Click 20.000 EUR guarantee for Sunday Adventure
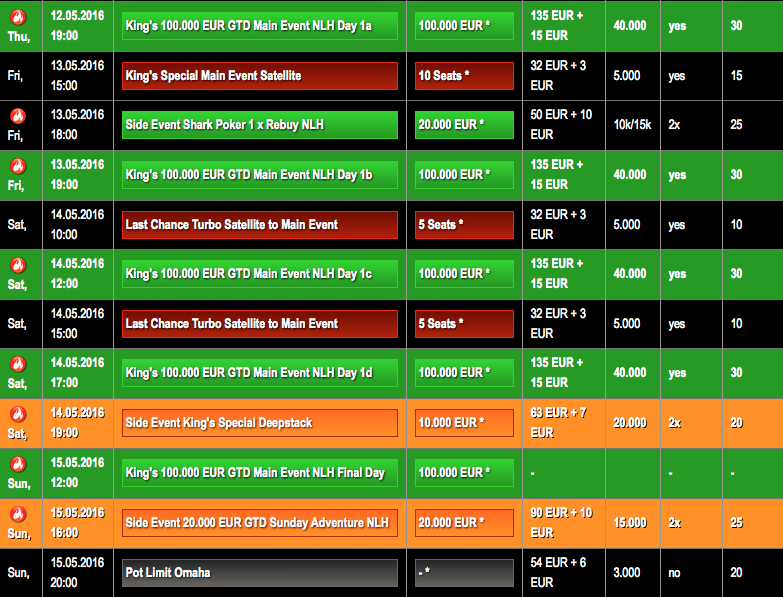783x597 pixels. [x=464, y=523]
